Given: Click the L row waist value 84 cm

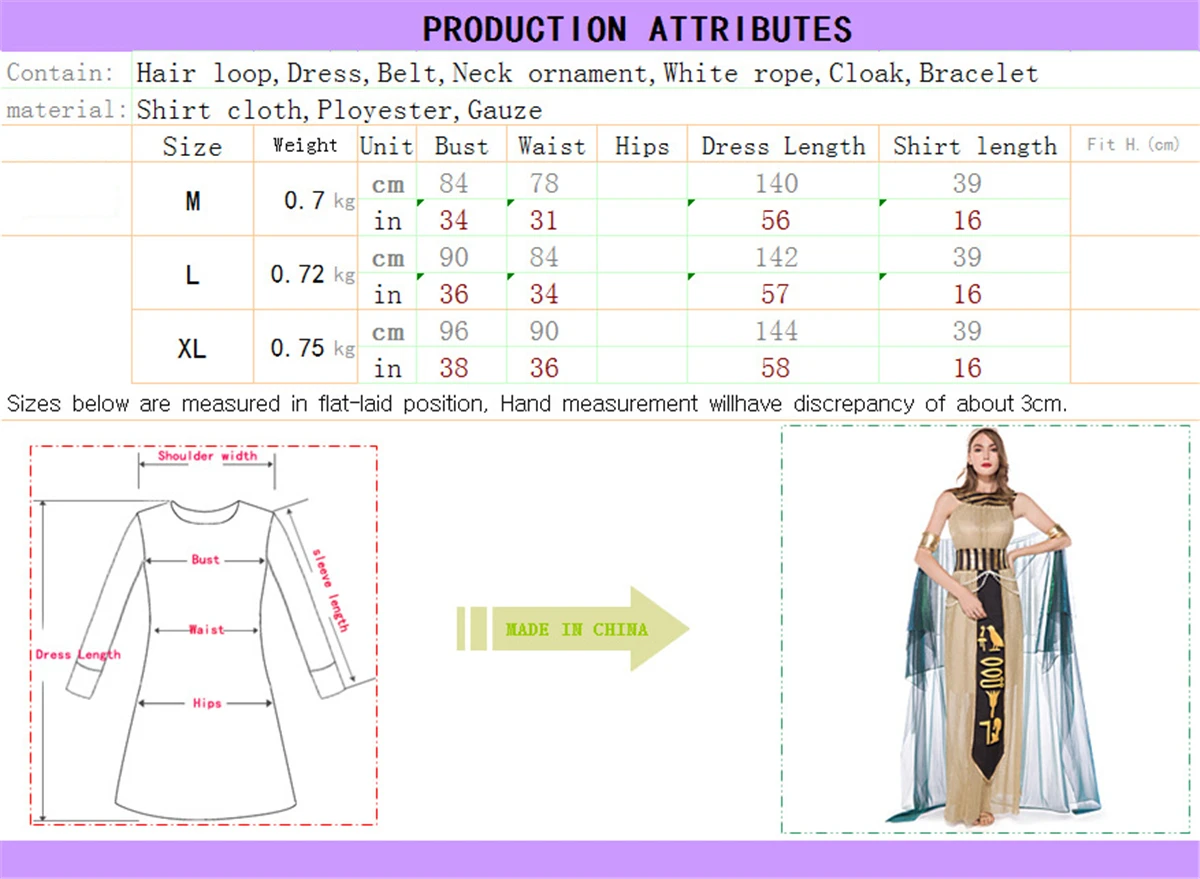Looking at the screenshot, I should click(x=544, y=258).
